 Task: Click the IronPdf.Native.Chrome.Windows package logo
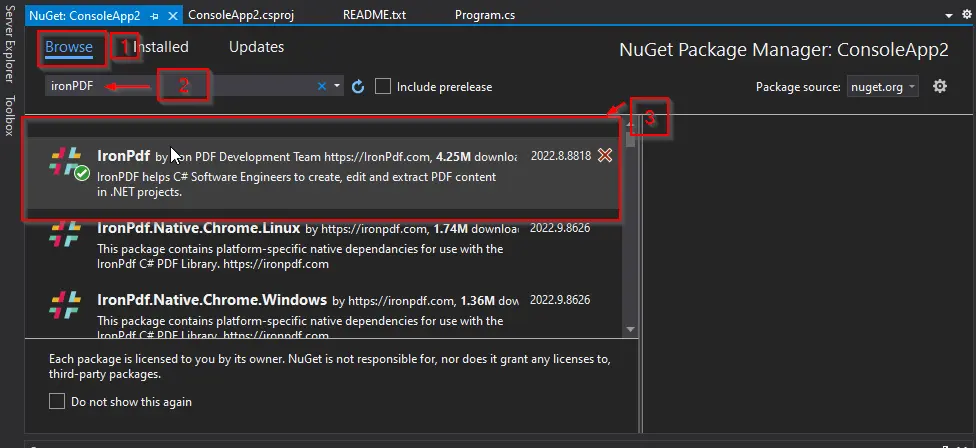coord(65,305)
